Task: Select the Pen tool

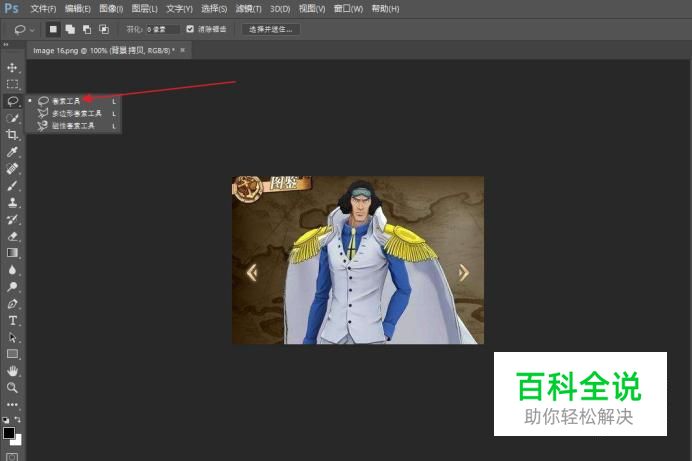Action: tap(12, 304)
